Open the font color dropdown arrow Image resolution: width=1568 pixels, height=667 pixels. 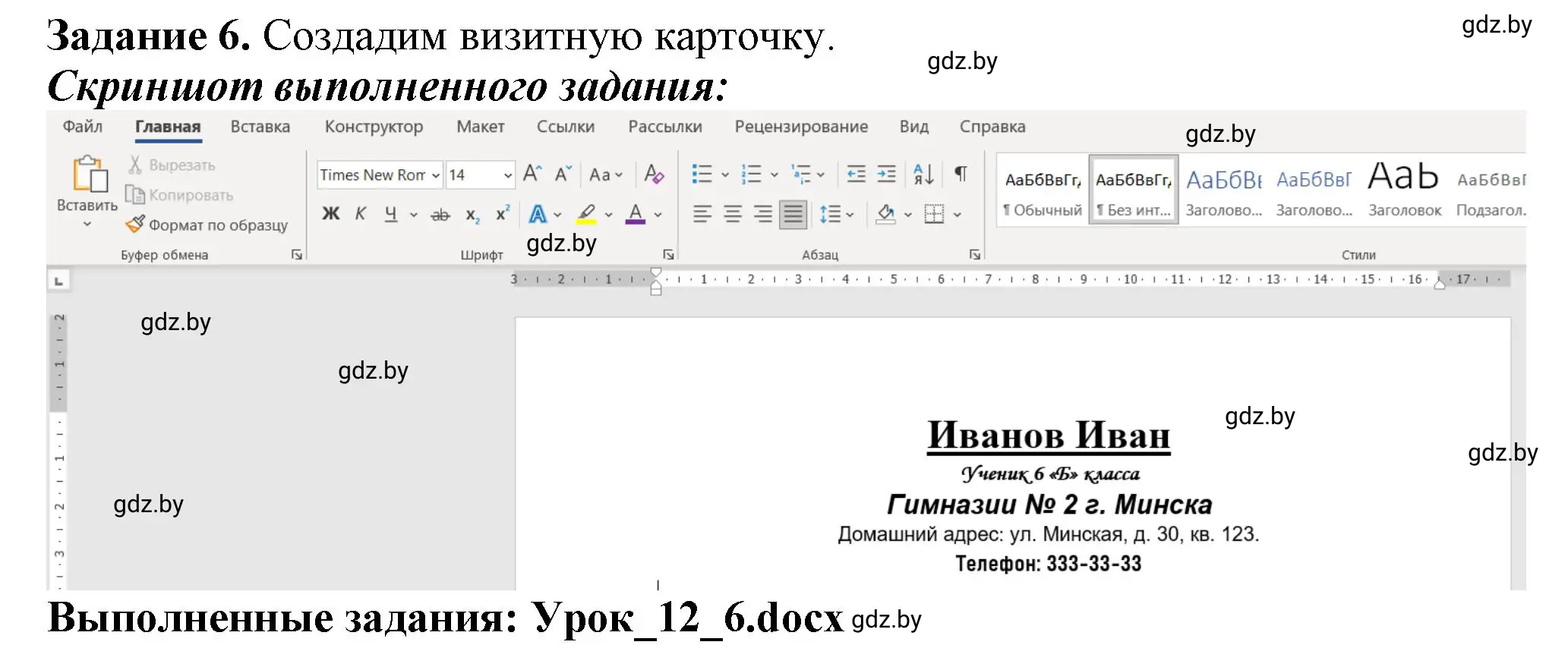[658, 215]
